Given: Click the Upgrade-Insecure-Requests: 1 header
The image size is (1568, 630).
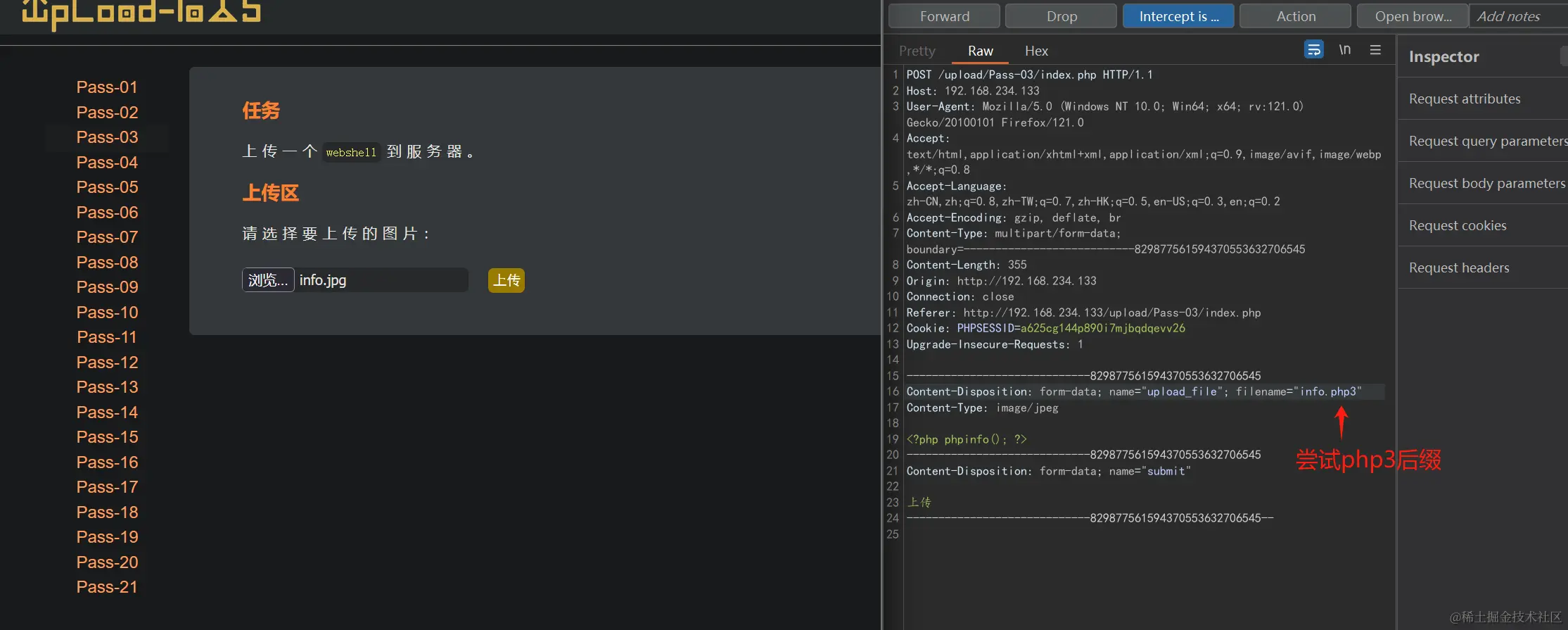Looking at the screenshot, I should tap(995, 344).
